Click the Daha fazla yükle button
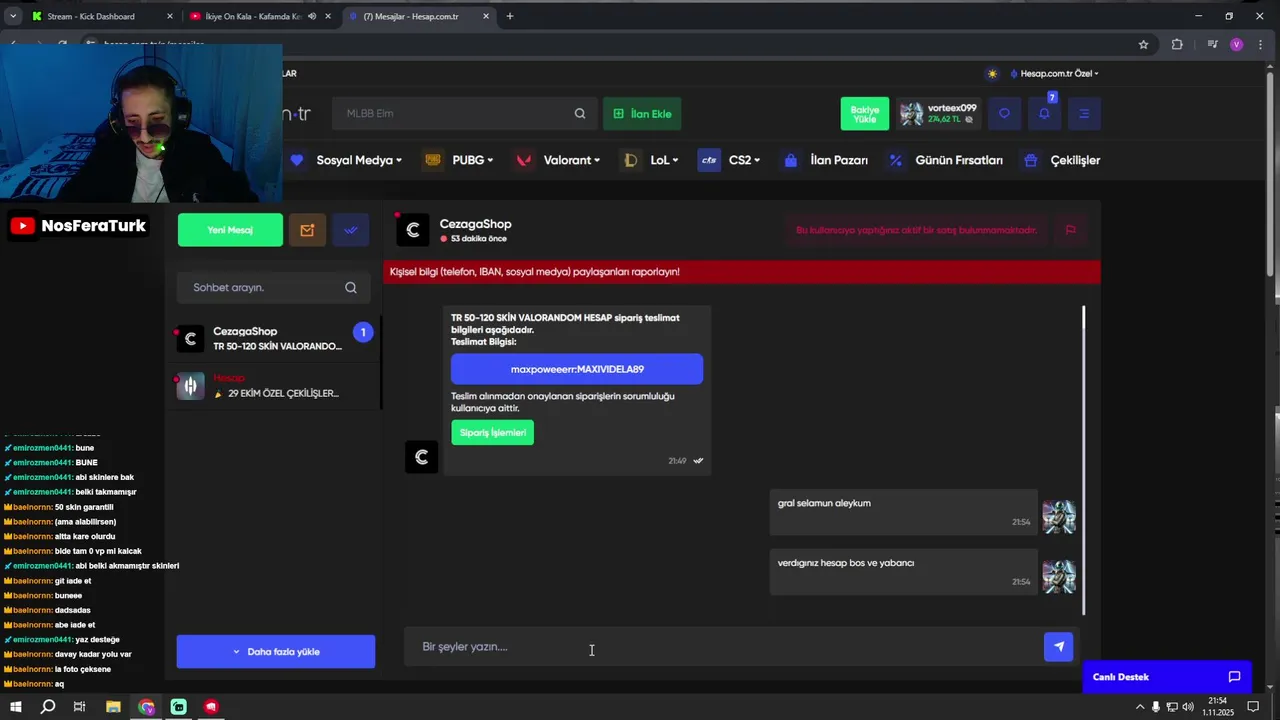Viewport: 1280px width, 720px height. coord(276,652)
